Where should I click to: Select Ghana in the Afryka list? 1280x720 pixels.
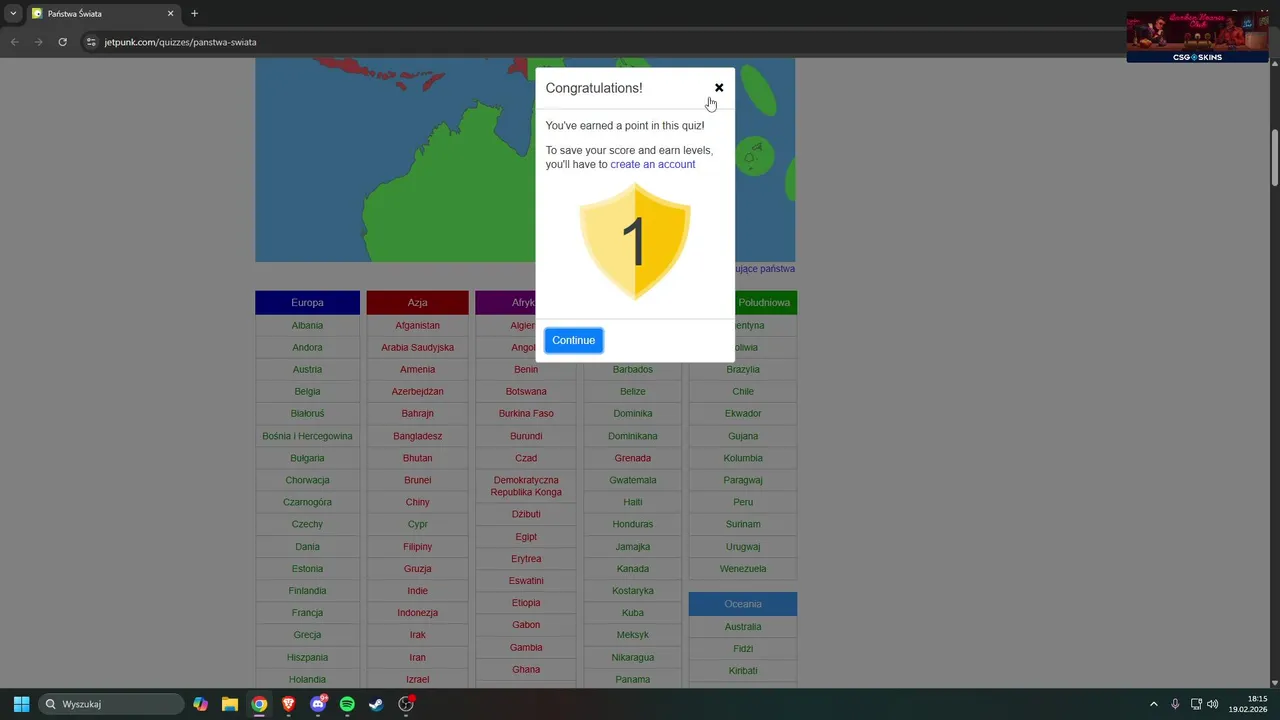[x=526, y=669]
